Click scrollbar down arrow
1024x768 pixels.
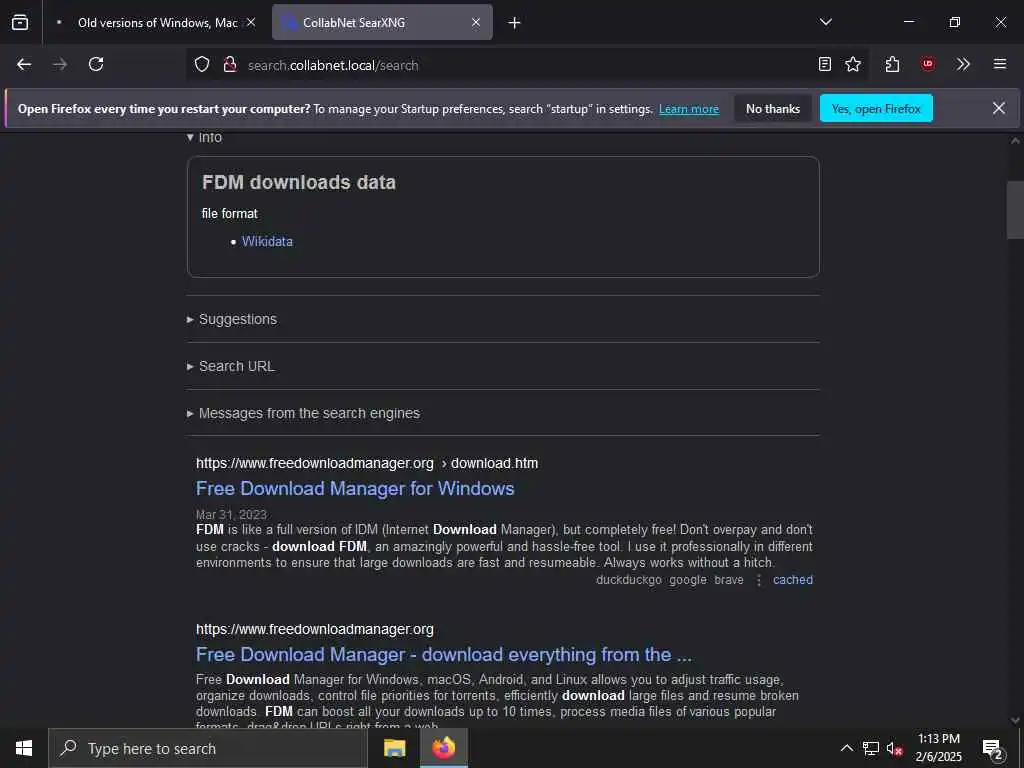tap(1015, 720)
